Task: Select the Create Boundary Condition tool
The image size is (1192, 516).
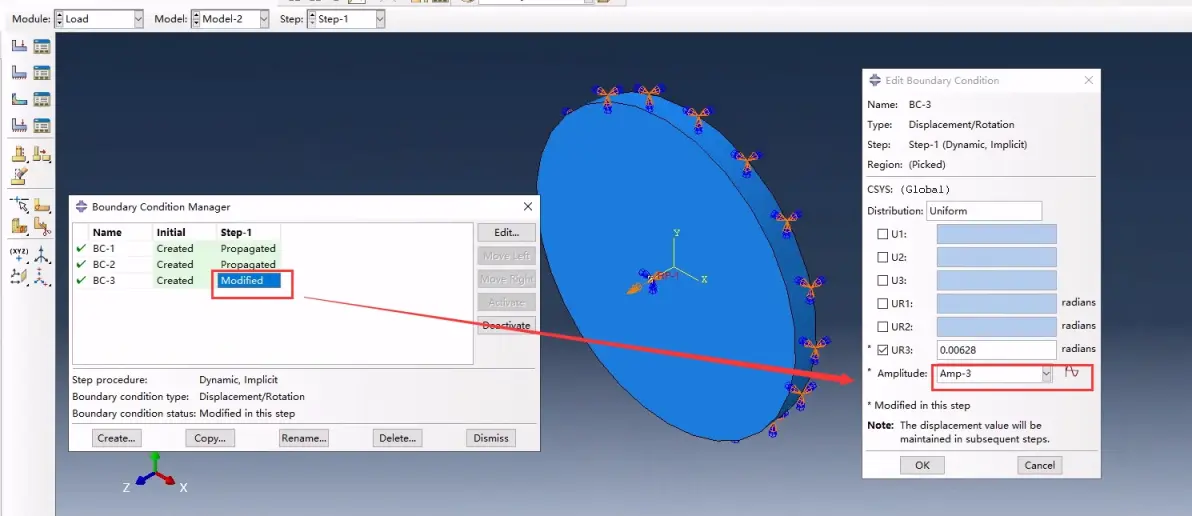Action: tap(19, 73)
